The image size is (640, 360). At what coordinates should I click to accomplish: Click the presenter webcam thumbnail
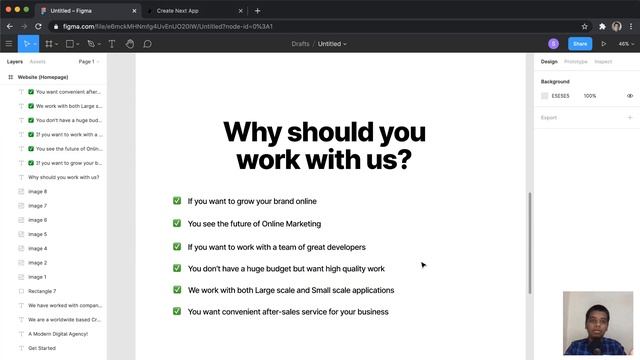tap(598, 323)
